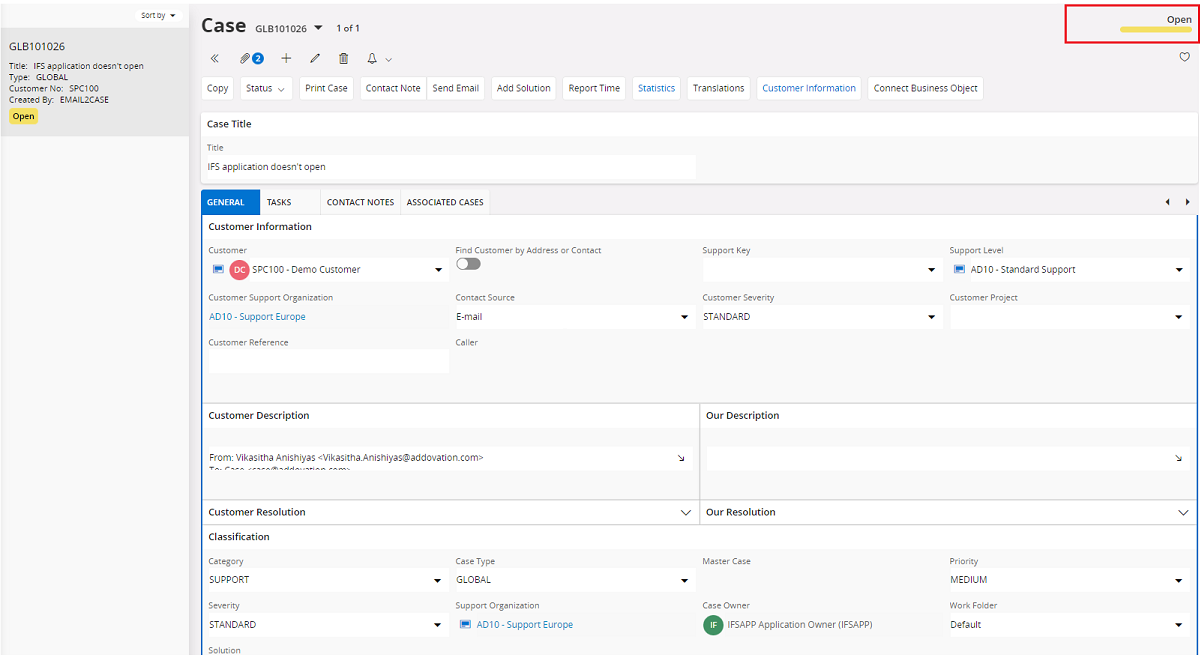The image size is (1200, 655).
Task: Click the Customer Description text area
Action: [449, 458]
